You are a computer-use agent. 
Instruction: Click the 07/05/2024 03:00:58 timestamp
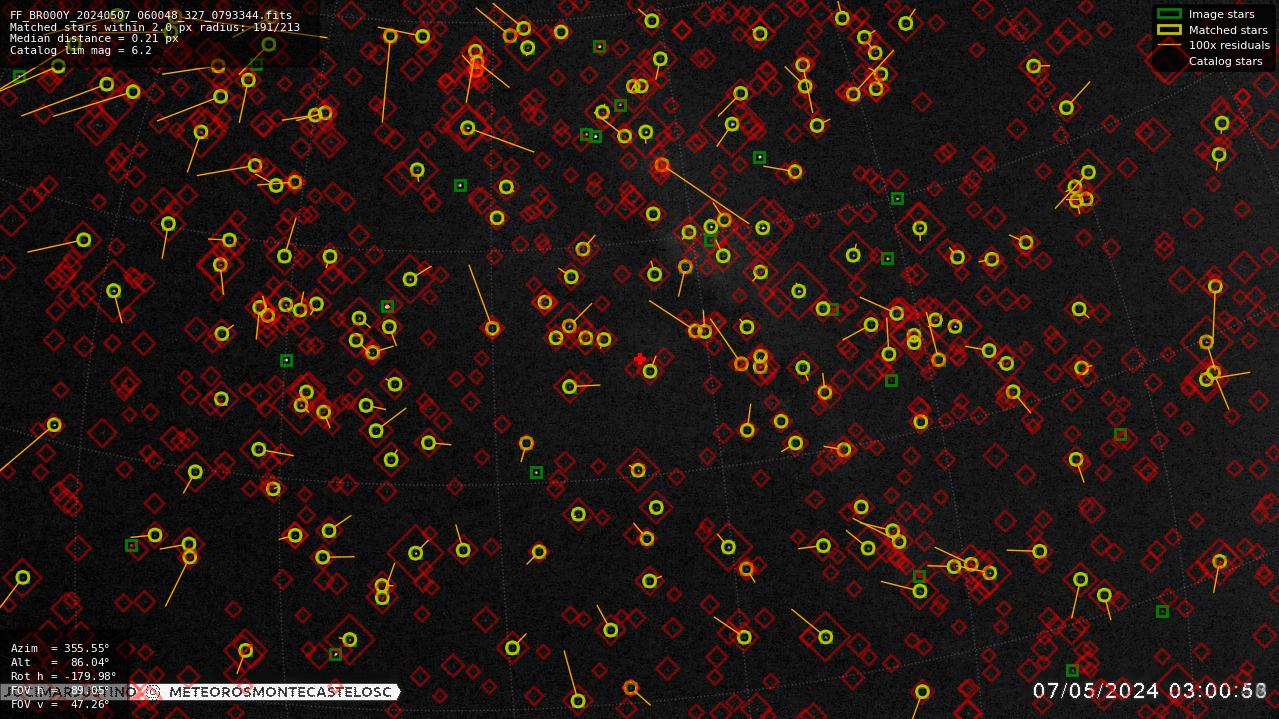click(1150, 691)
